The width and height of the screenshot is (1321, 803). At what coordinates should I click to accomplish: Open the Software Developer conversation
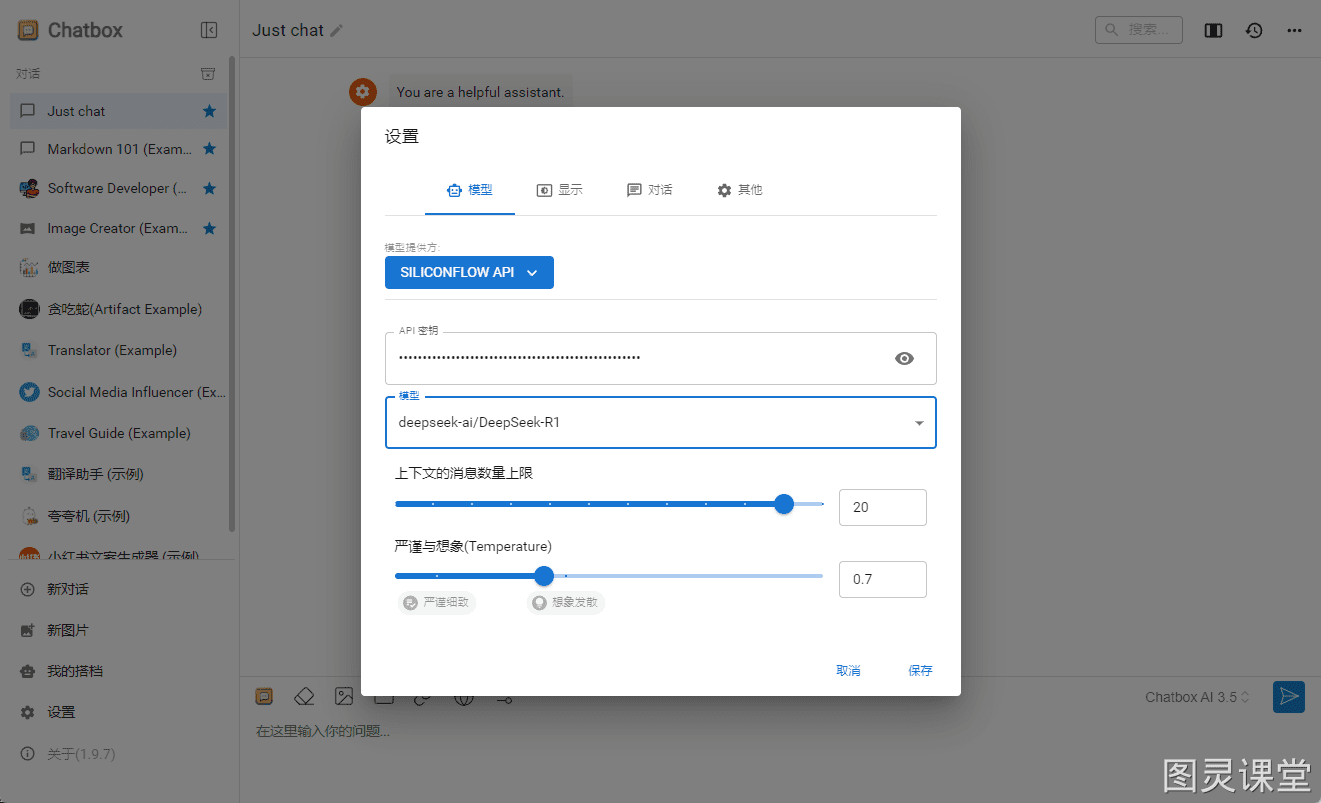(x=119, y=188)
